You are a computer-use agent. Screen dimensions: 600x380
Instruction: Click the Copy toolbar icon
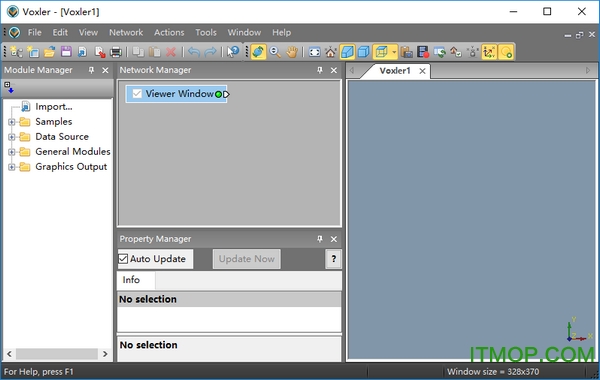(x=138, y=52)
